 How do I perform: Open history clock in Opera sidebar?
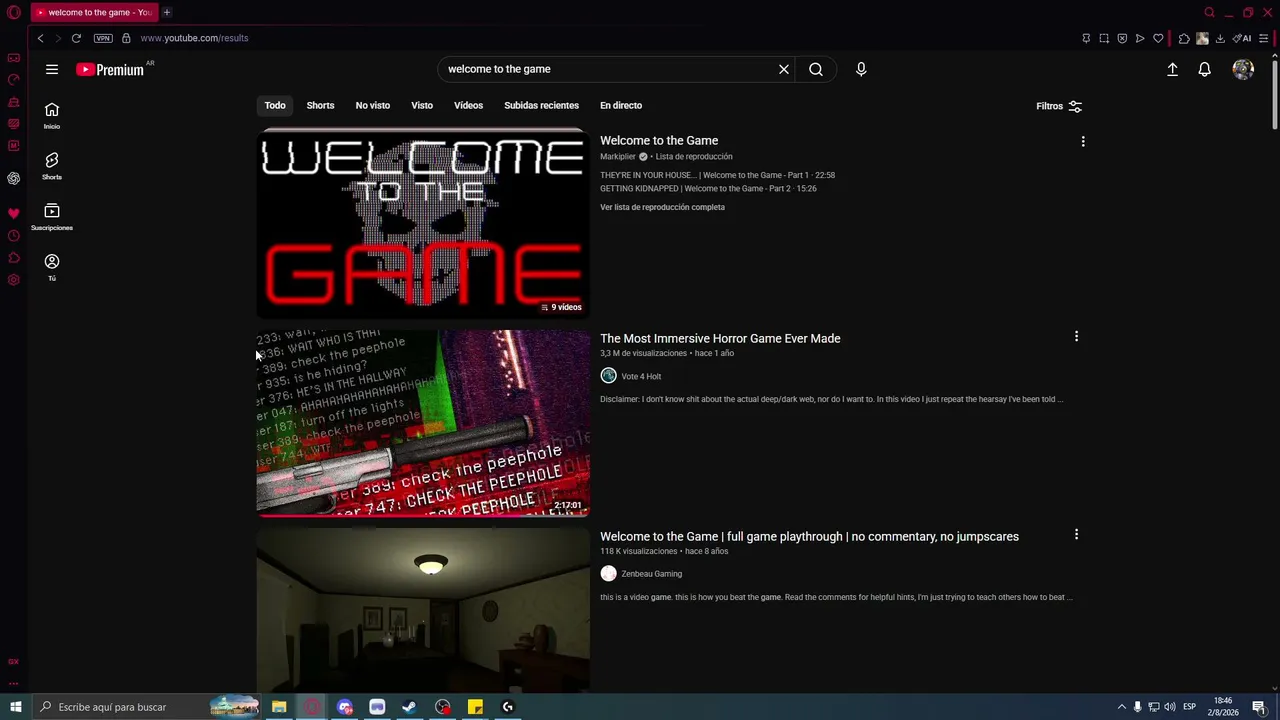(14, 236)
